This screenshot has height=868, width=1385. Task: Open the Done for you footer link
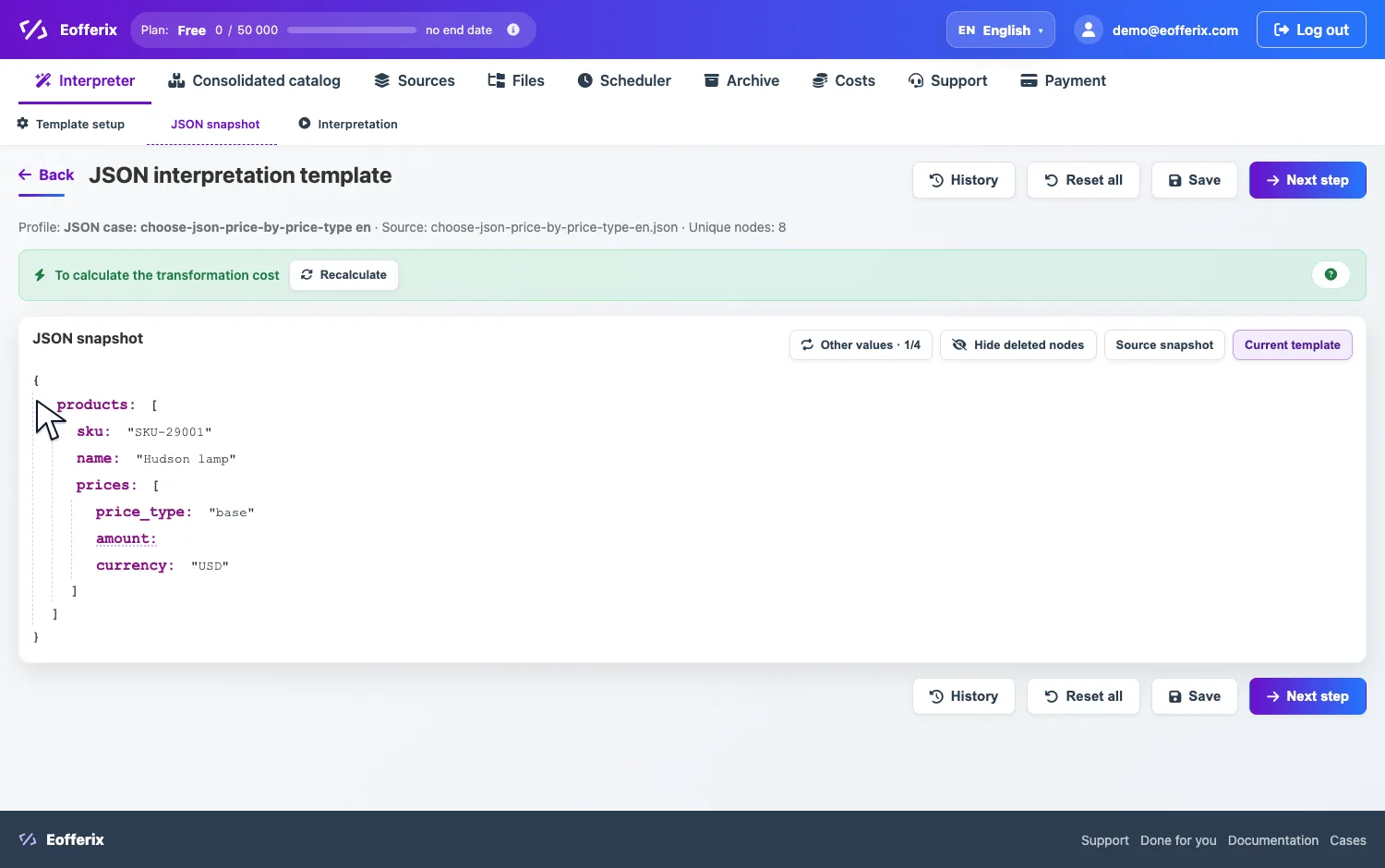pos(1178,840)
